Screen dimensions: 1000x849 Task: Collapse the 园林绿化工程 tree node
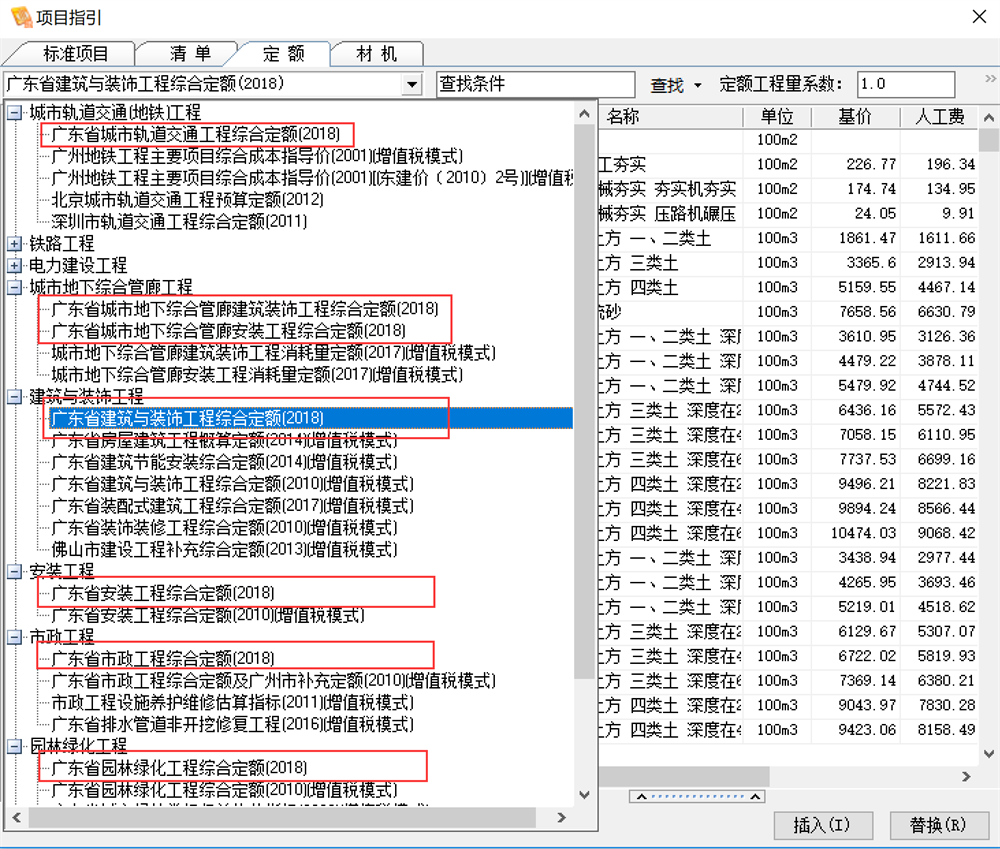point(15,746)
